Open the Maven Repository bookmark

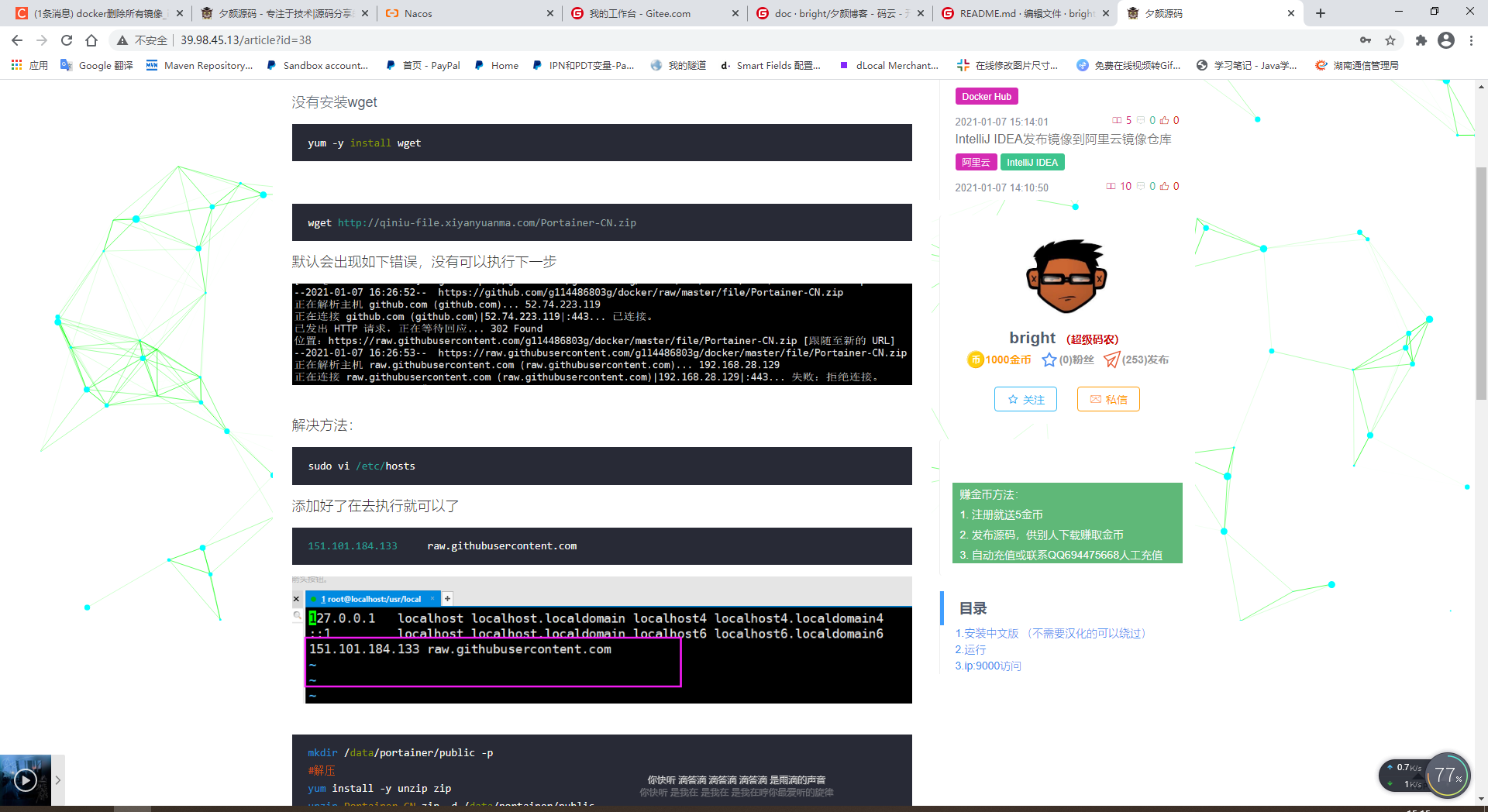200,65
